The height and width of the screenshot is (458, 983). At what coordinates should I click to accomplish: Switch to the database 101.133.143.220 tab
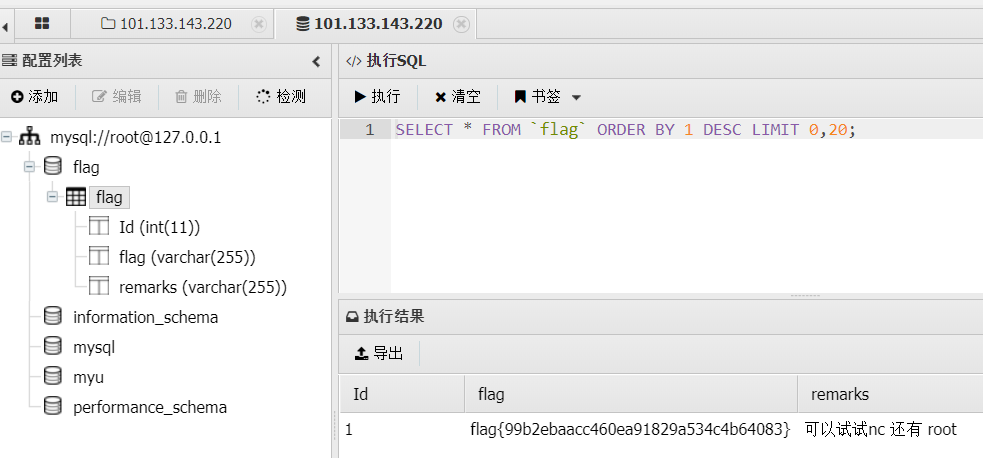click(x=369, y=24)
